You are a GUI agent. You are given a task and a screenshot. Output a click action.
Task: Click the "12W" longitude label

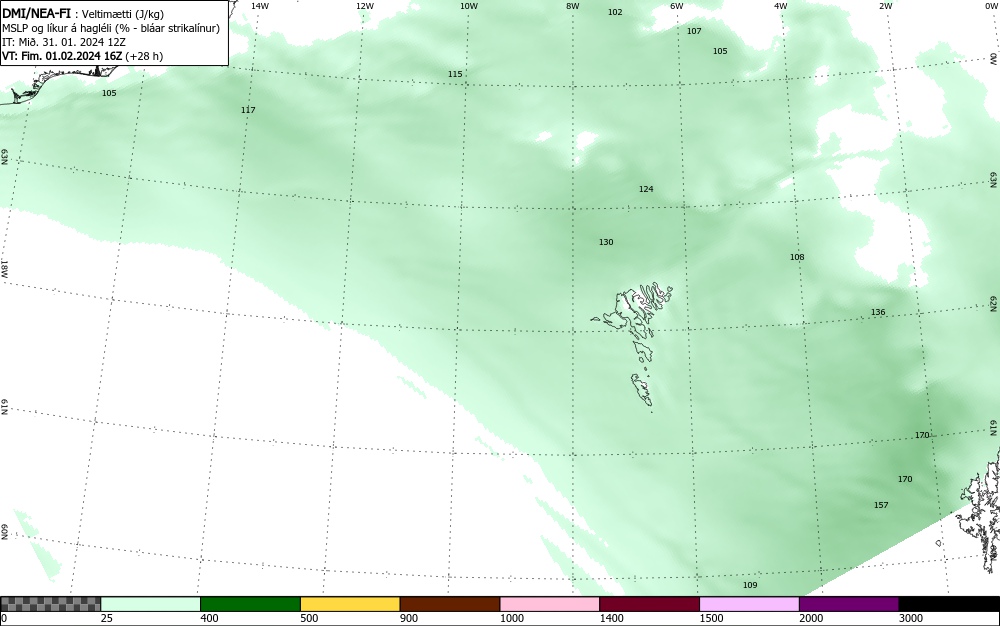tap(364, 6)
